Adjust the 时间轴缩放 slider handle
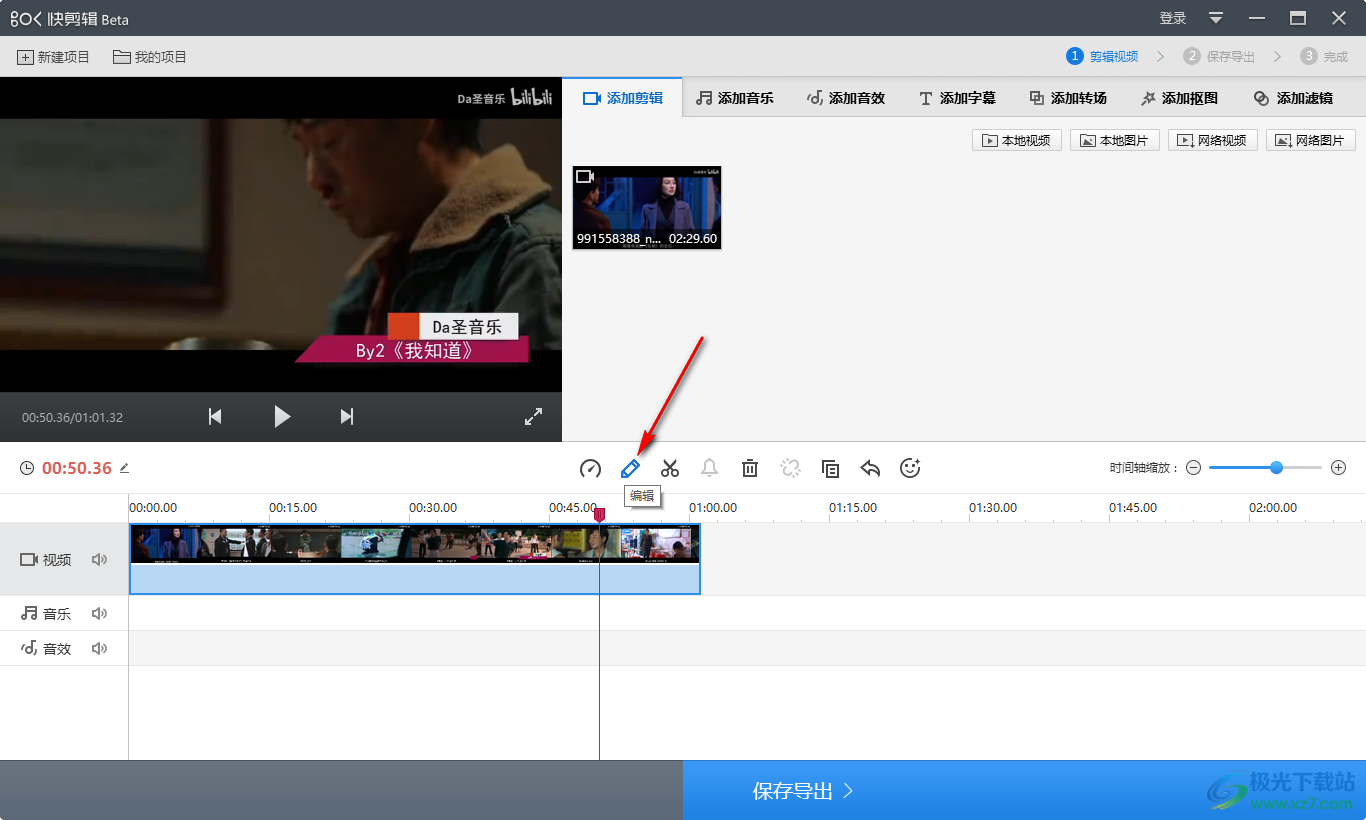Viewport: 1366px width, 820px height. [1276, 468]
